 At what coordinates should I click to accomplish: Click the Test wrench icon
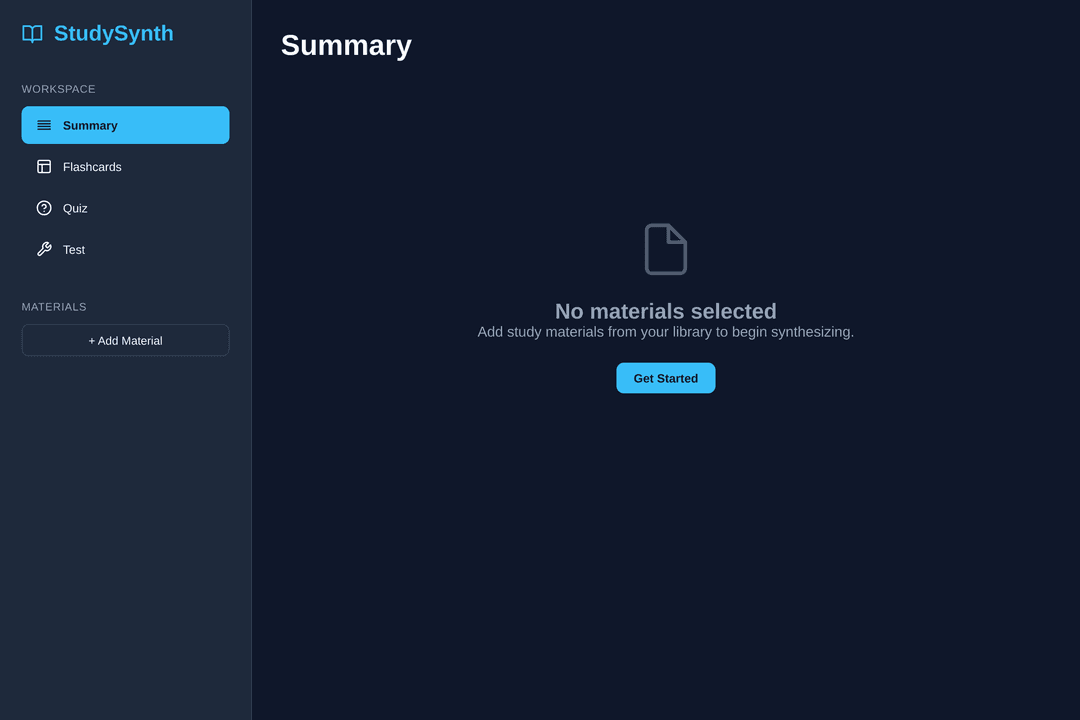pos(44,249)
